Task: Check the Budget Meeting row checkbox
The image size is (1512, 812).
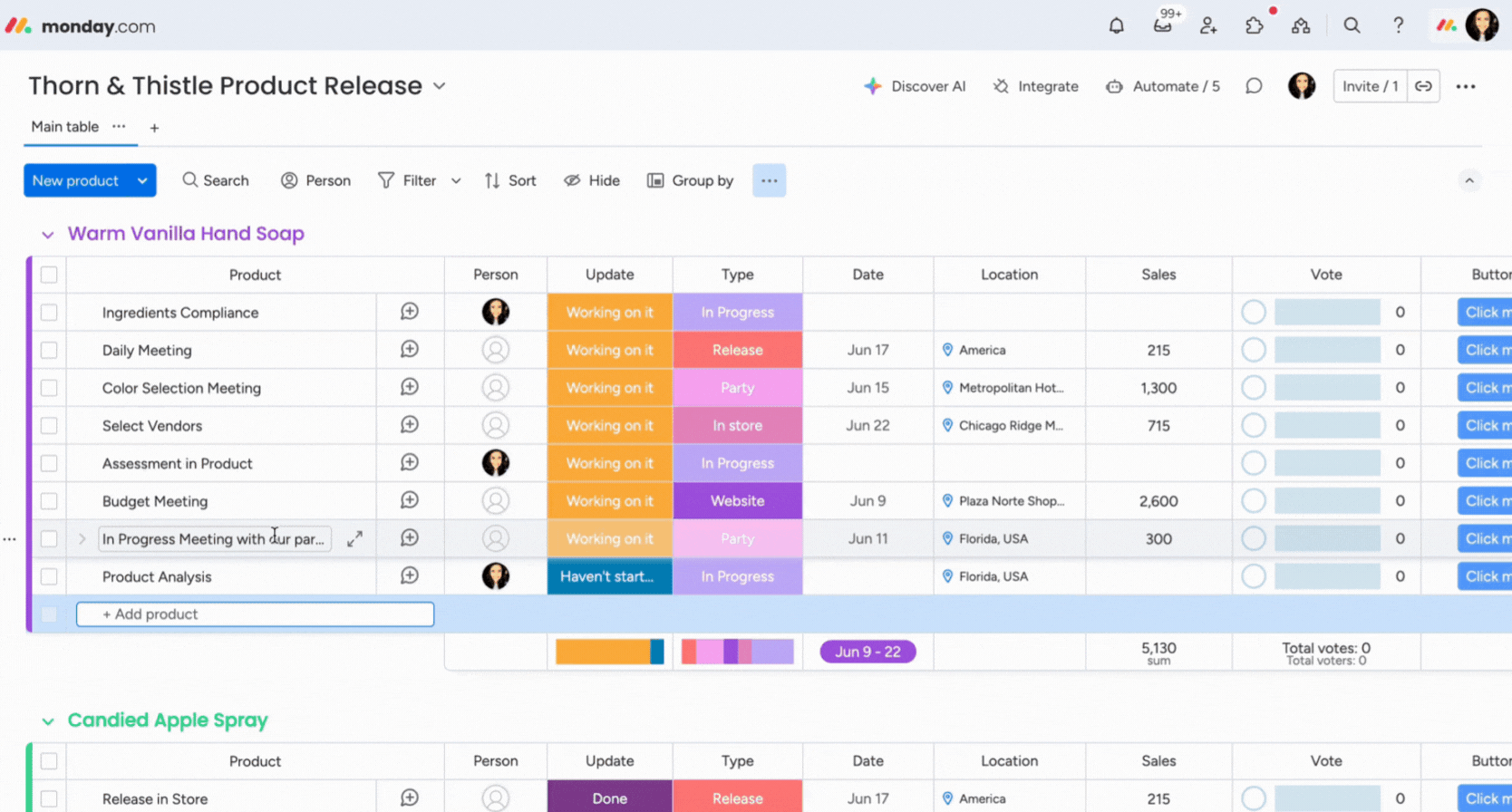Action: (49, 501)
